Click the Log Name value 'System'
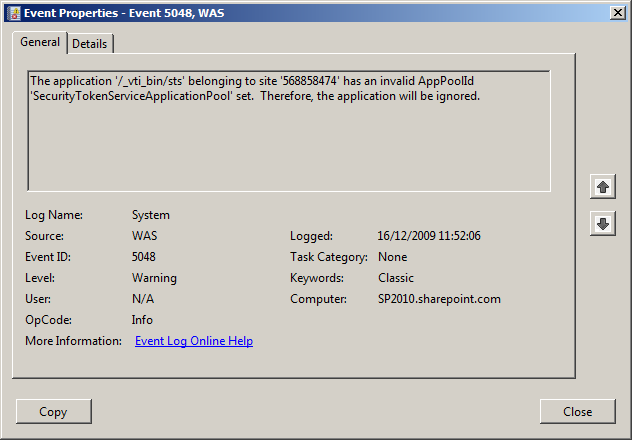 (151, 215)
